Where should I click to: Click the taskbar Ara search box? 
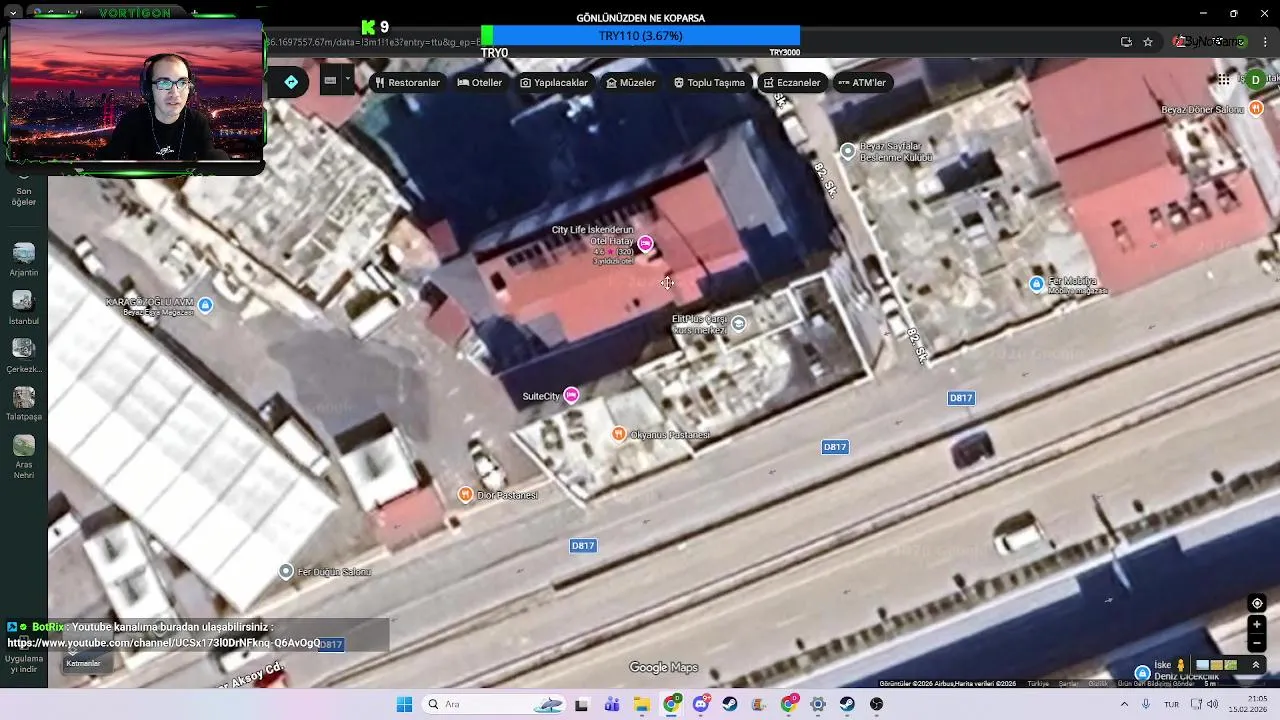(x=495, y=704)
